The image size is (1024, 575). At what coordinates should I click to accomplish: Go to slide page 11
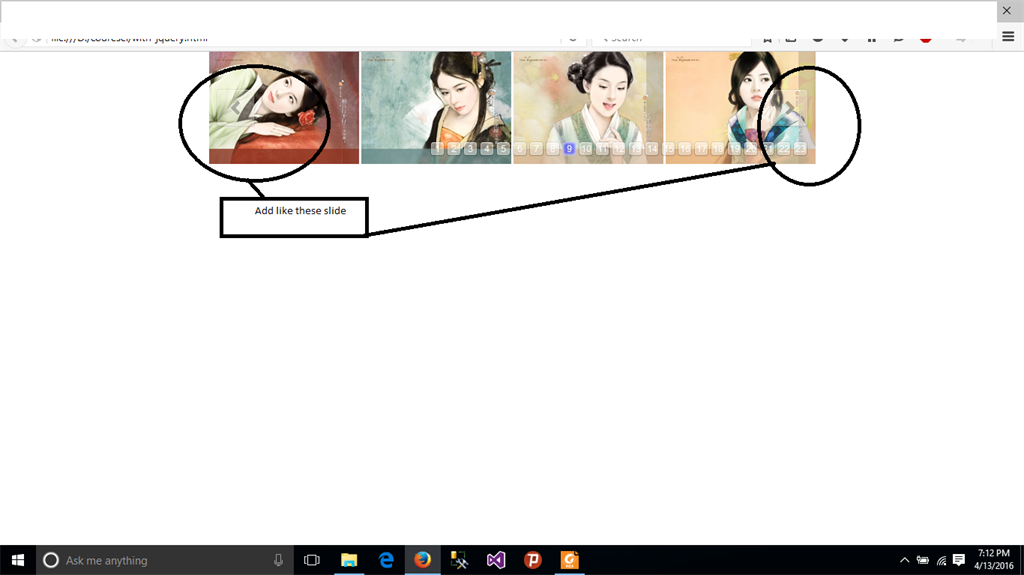(x=602, y=149)
